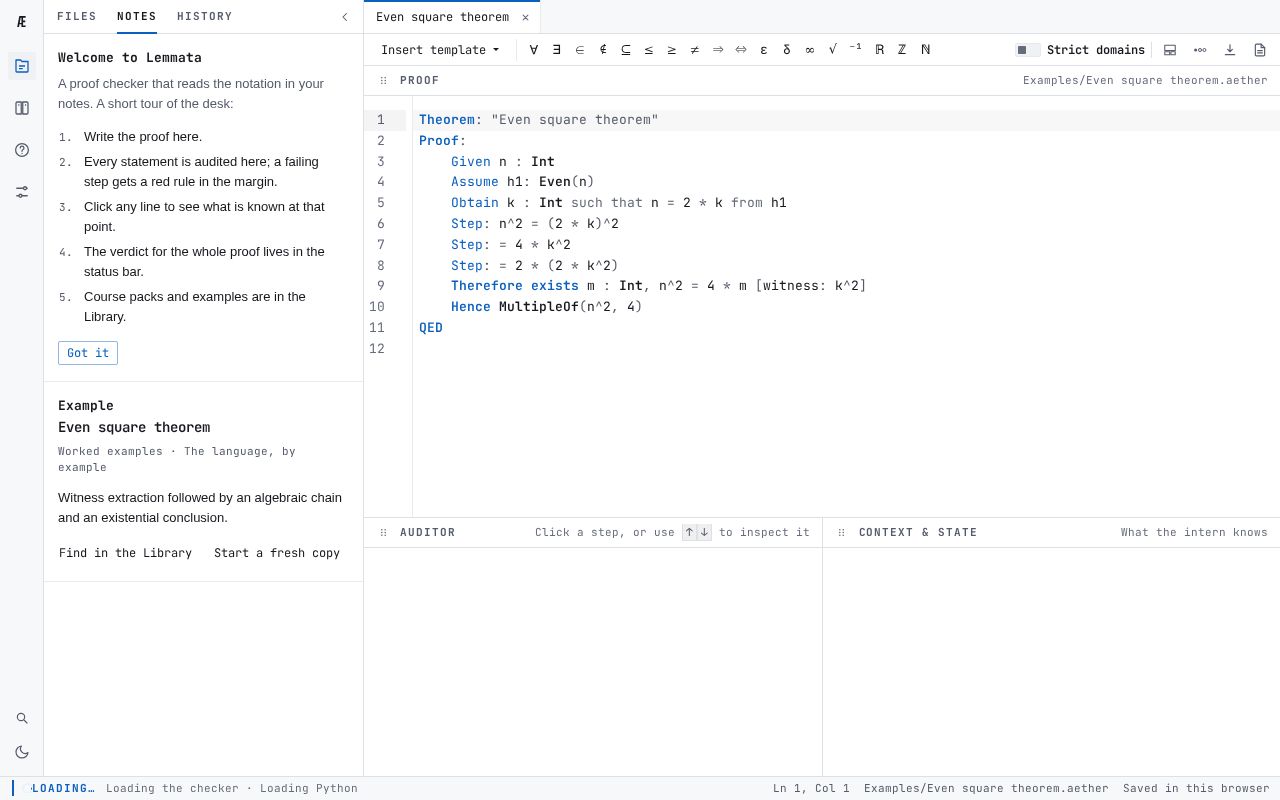Insert the inverse ⁻¹ superscript symbol

click(856, 50)
